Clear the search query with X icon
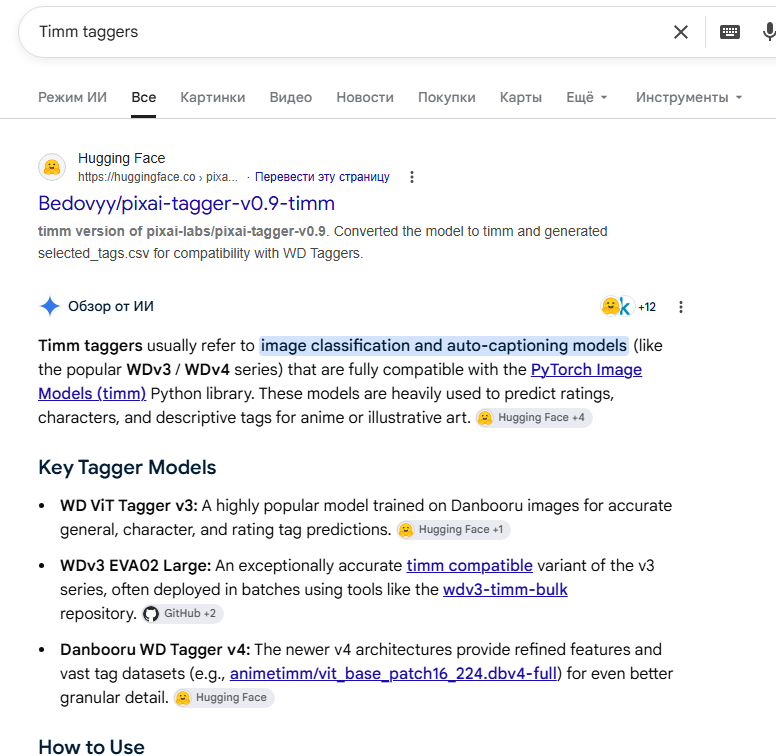The image size is (776, 756). [681, 32]
